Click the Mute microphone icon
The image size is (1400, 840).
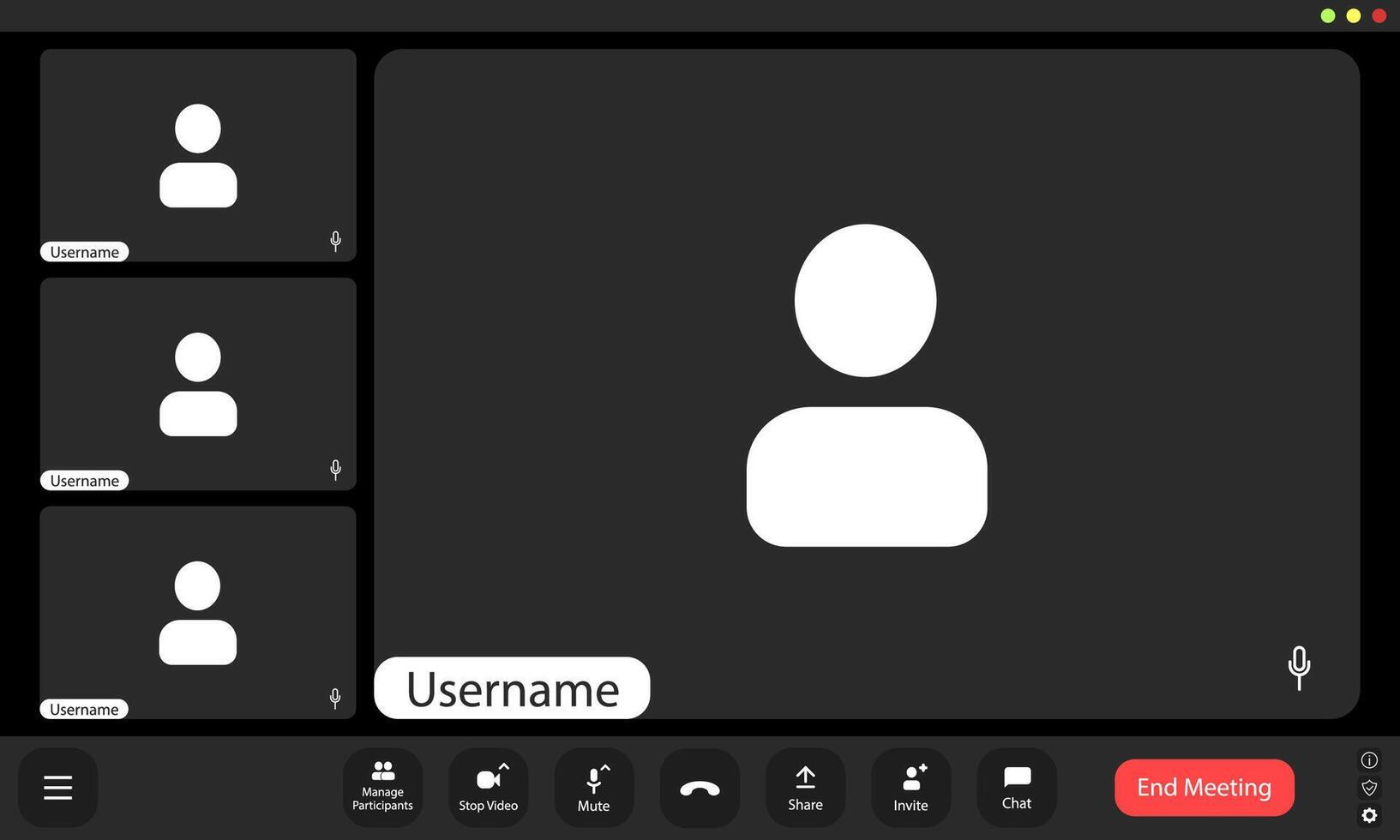pyautogui.click(x=592, y=780)
